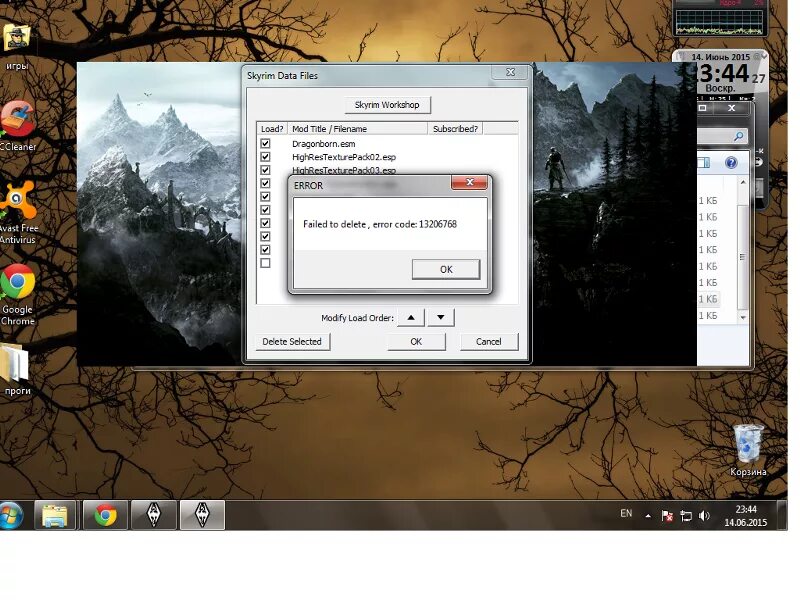This screenshot has width=800, height=600.
Task: Click OK in Skyrim Data Files window
Action: (x=416, y=341)
